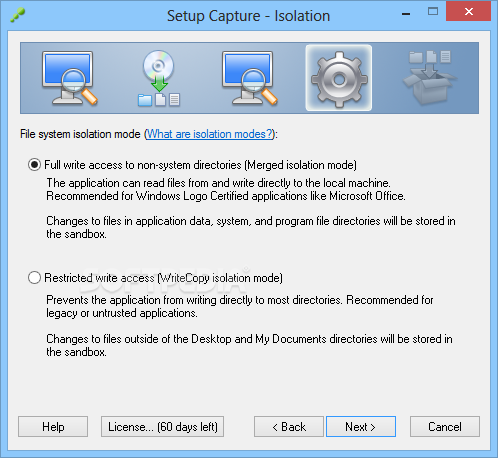Screen dimensions: 498x458
Task: Minimize the Setup Capture window
Action: pyautogui.click(x=406, y=13)
